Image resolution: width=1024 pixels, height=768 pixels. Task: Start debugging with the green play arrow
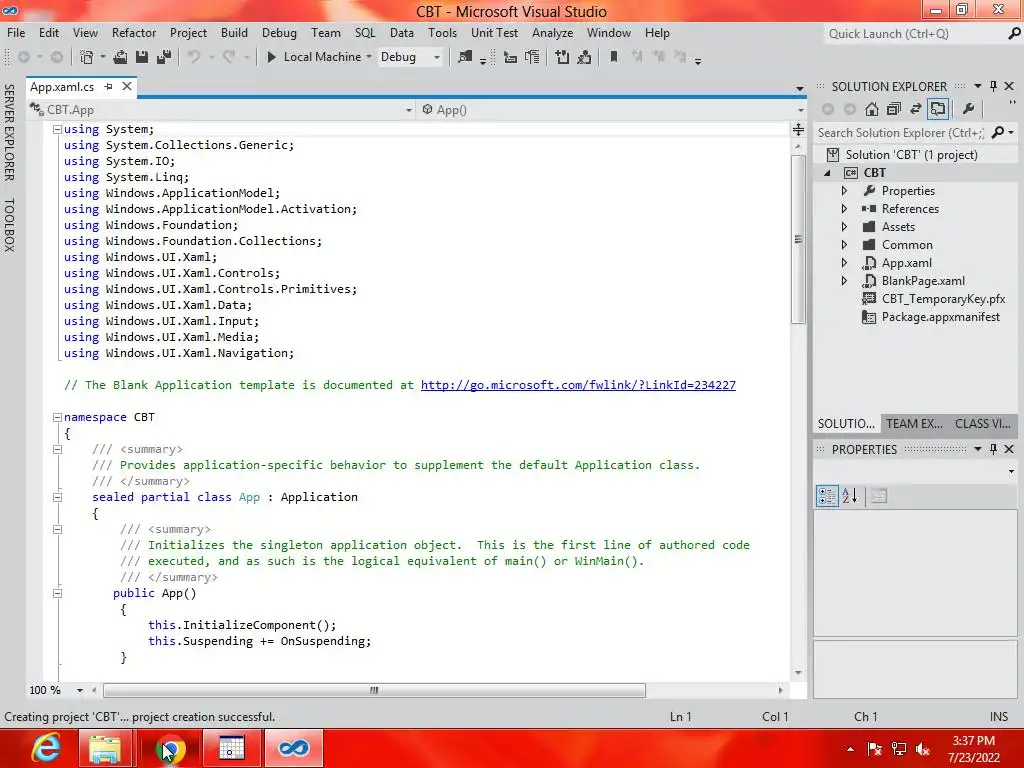(271, 57)
